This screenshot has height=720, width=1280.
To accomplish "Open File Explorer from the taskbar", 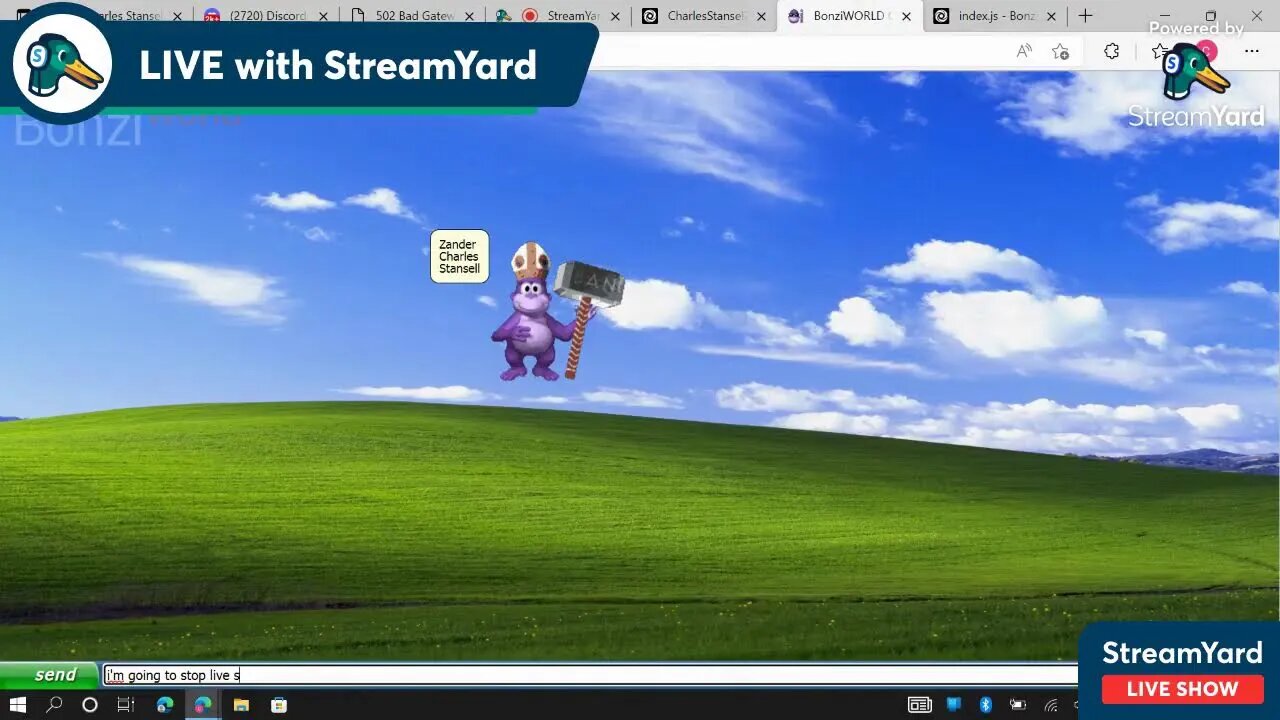I will 241,705.
